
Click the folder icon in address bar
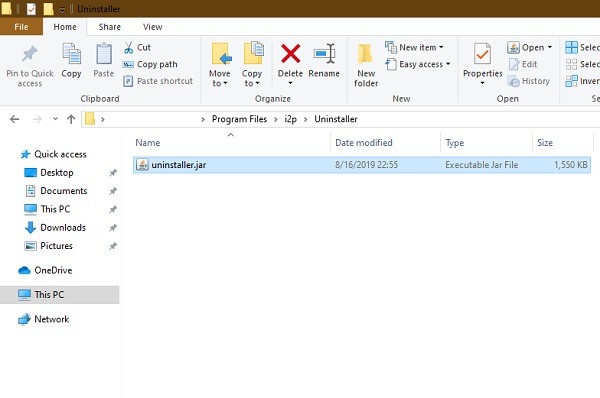[90, 119]
